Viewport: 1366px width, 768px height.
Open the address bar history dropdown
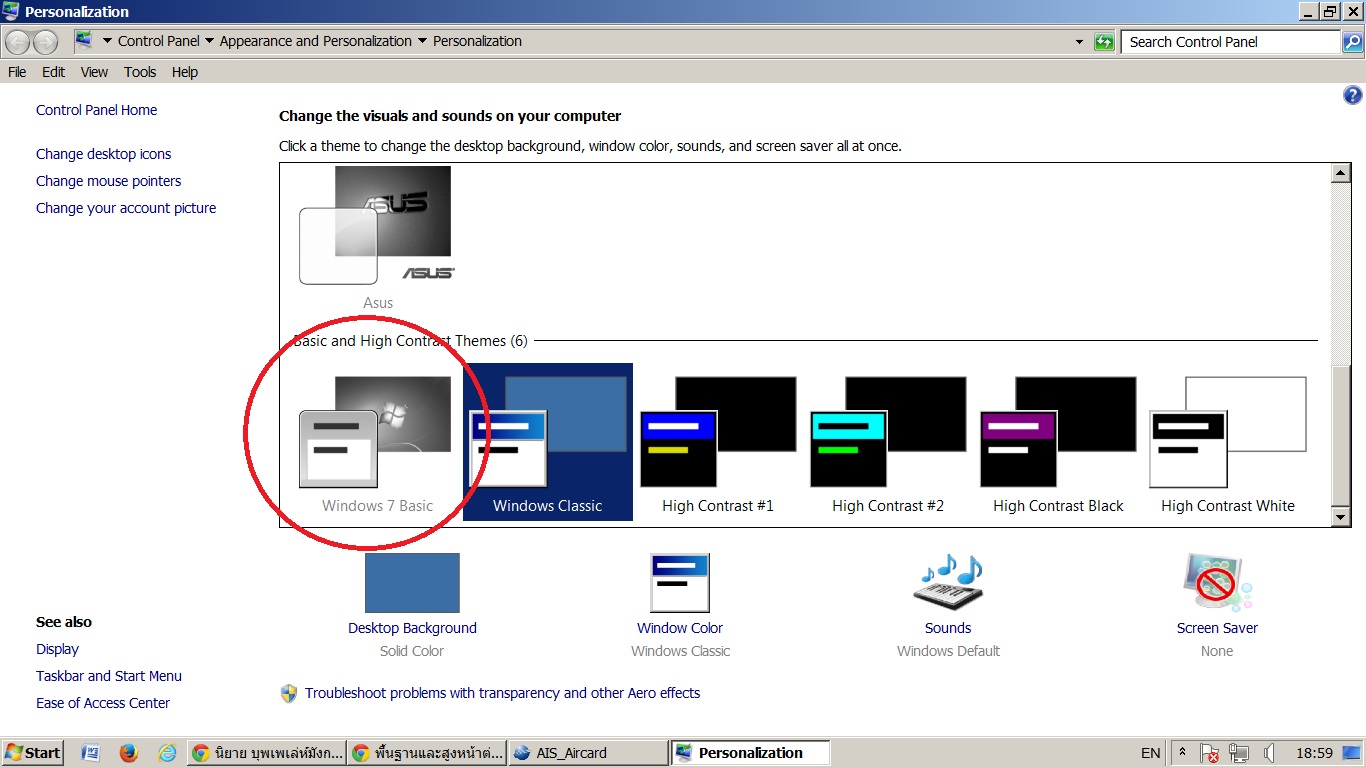(x=1079, y=42)
